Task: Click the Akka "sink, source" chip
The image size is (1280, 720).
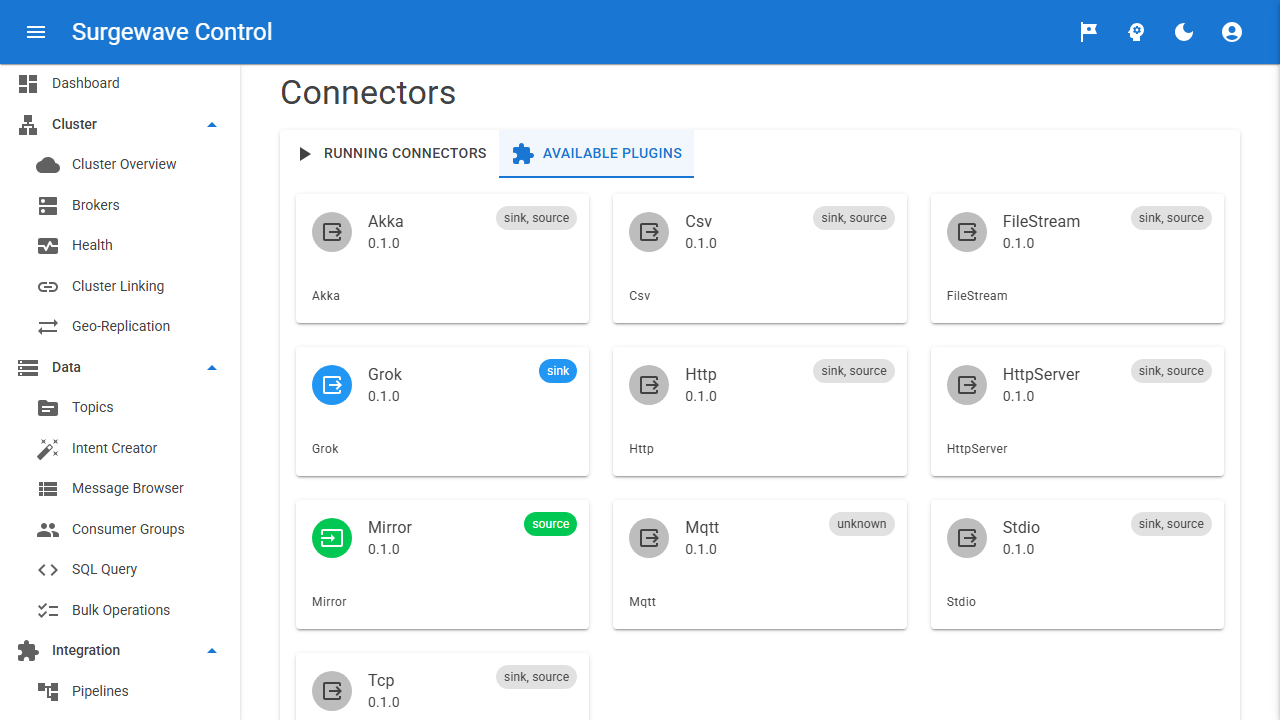Action: point(536,218)
